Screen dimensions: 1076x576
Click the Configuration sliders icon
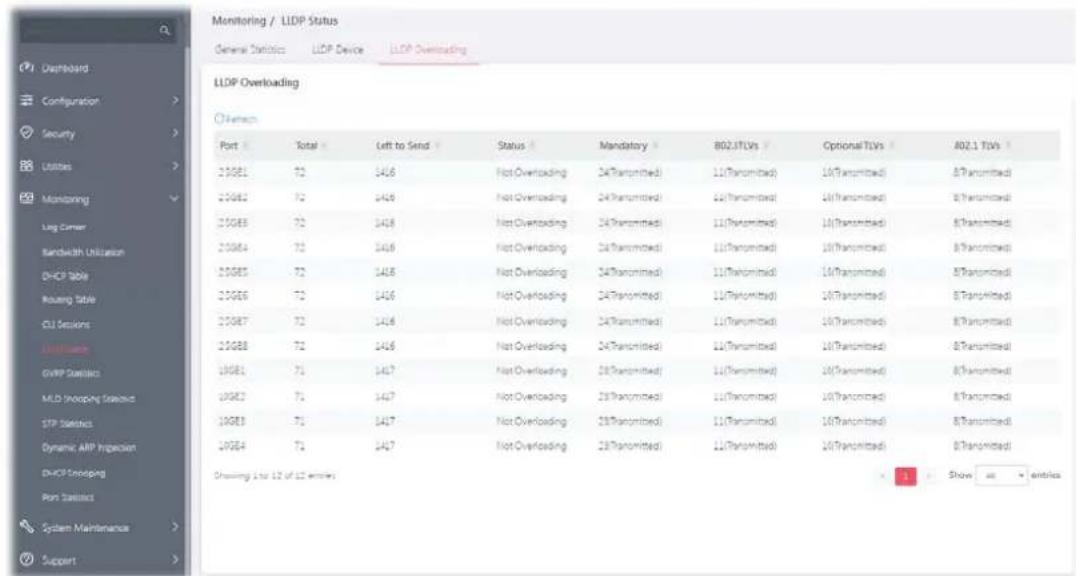[x=26, y=101]
